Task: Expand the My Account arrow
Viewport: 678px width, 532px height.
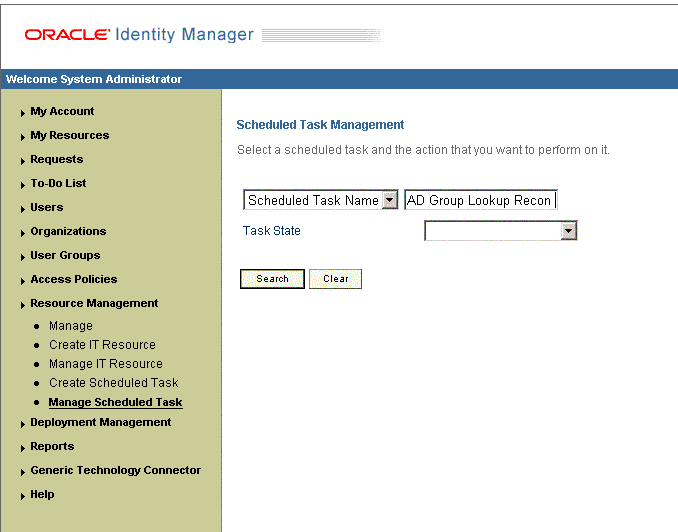Action: pos(22,113)
